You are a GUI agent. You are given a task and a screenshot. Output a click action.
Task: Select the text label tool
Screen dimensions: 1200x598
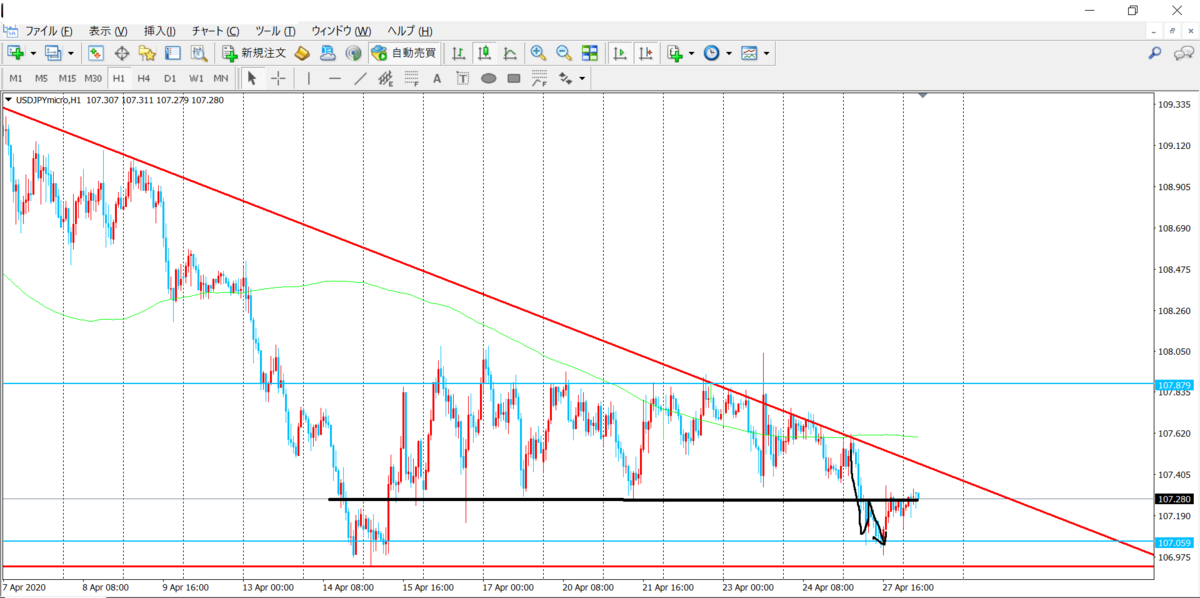coord(463,78)
